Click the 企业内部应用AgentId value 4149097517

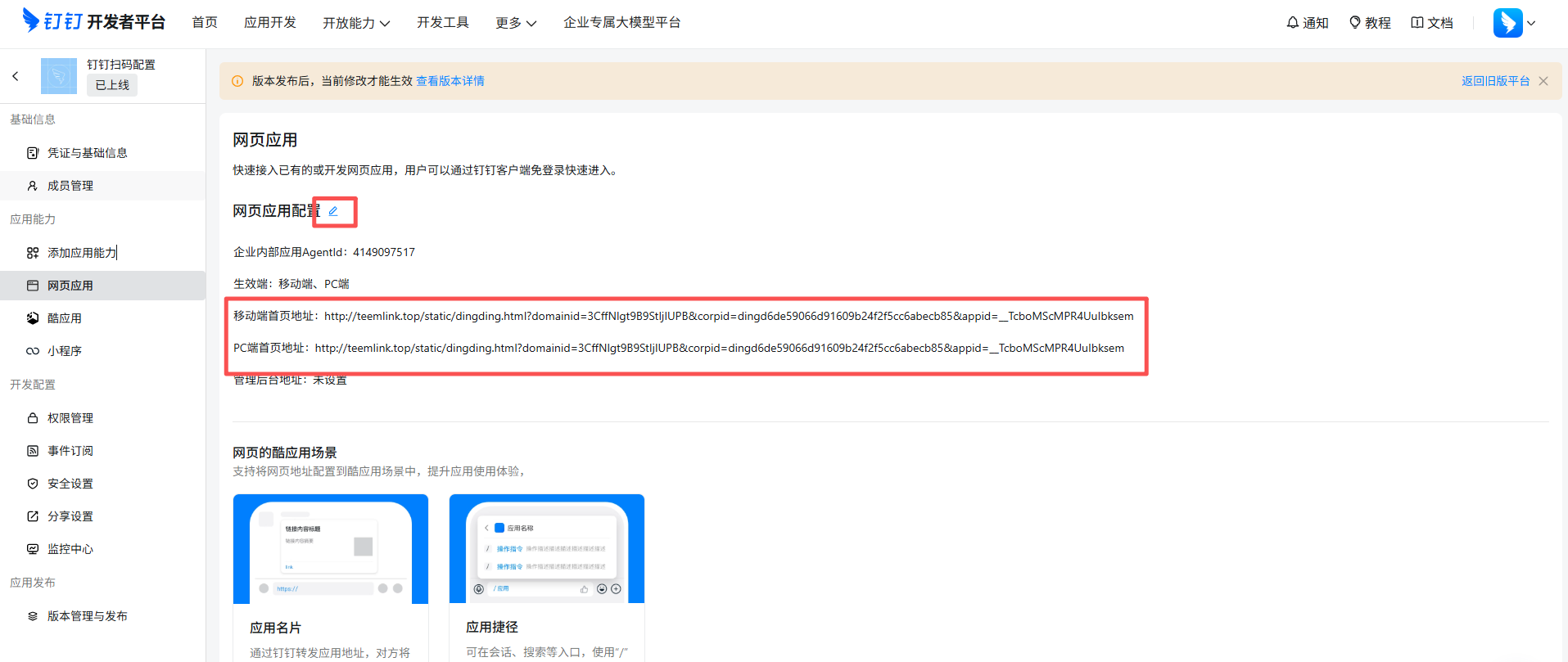click(x=384, y=252)
